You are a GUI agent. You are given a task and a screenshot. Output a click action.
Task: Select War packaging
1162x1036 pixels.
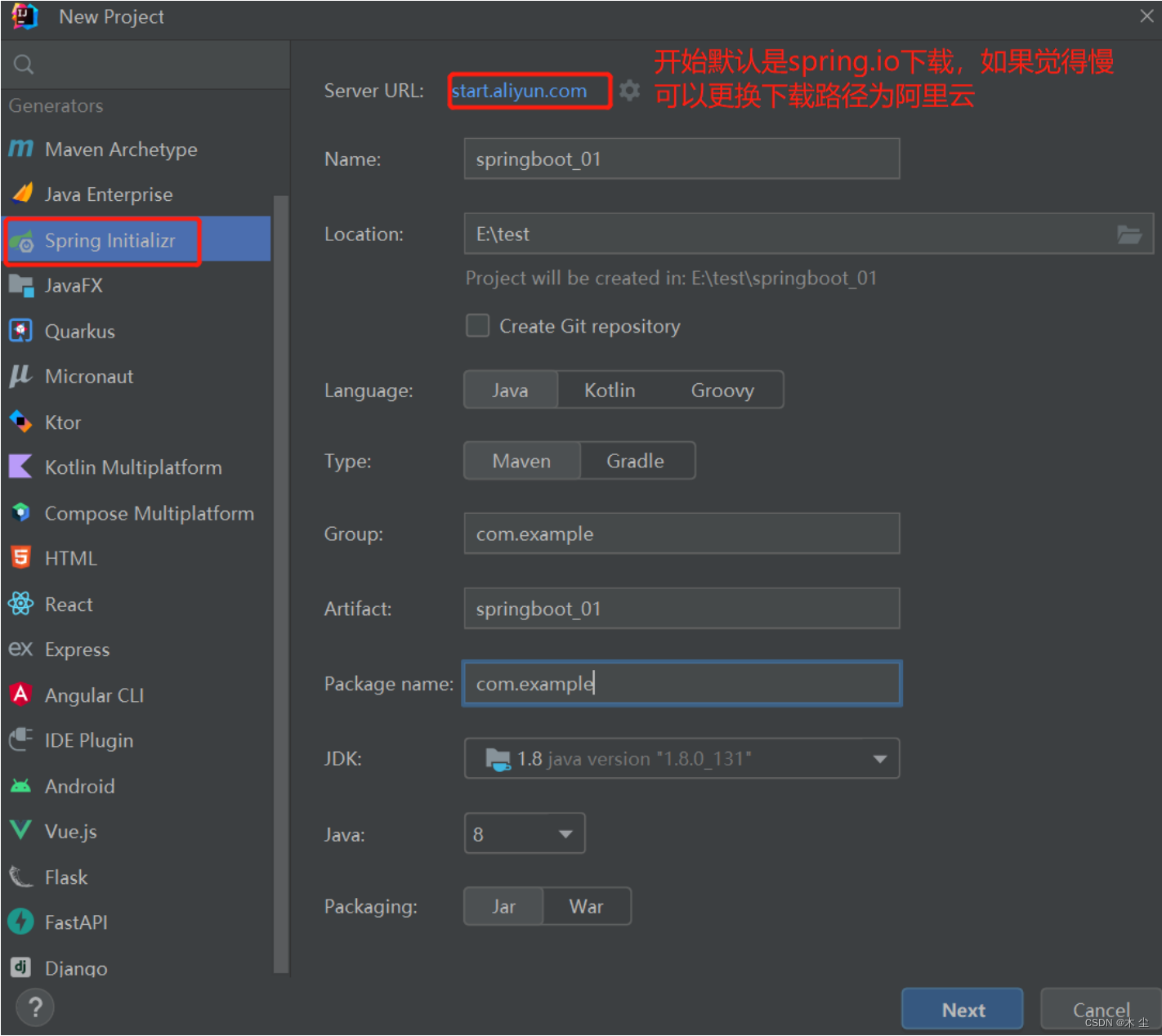(587, 907)
